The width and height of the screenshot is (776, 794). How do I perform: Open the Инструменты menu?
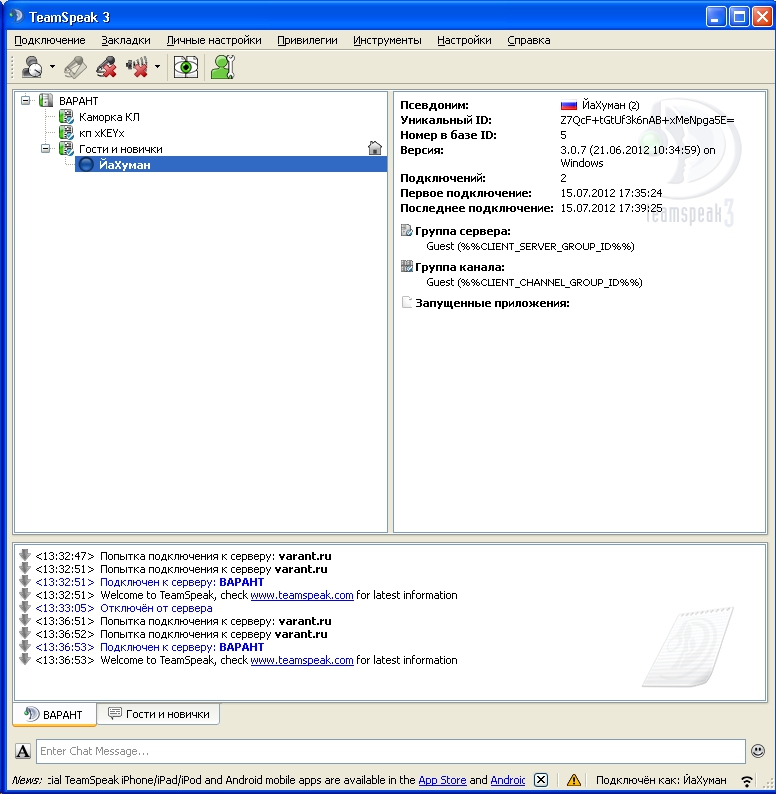click(x=387, y=40)
